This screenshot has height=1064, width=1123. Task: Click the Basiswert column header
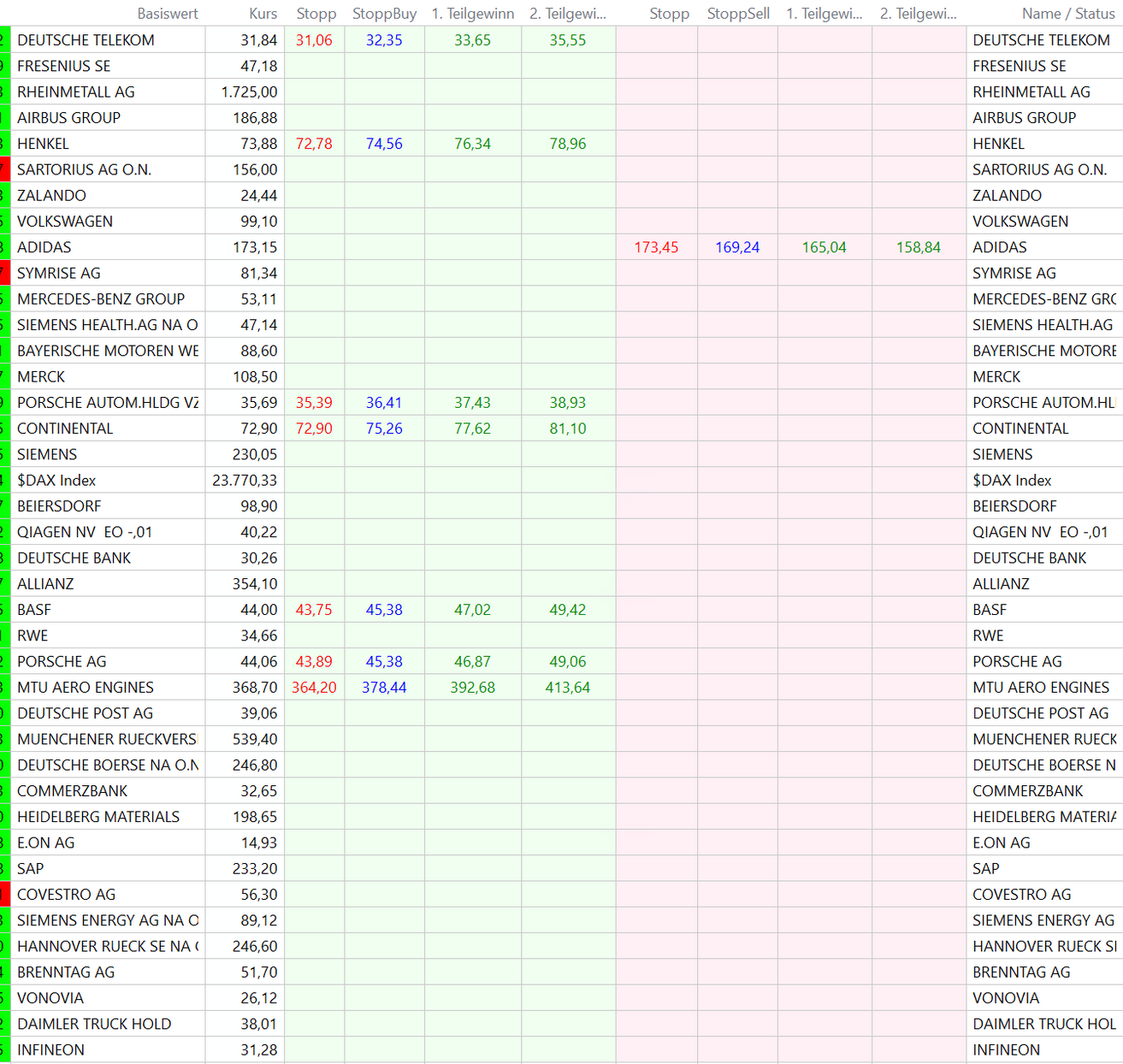point(167,14)
